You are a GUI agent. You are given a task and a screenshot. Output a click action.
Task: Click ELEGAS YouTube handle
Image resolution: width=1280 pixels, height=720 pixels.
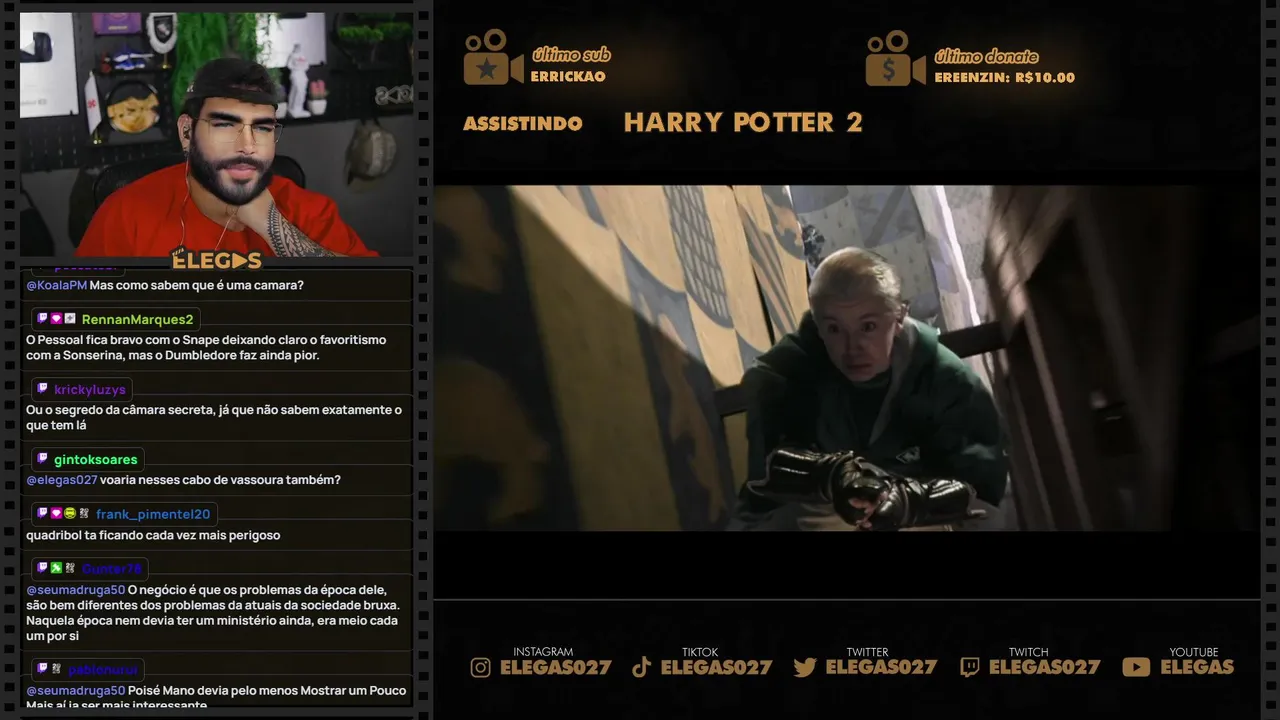1197,667
